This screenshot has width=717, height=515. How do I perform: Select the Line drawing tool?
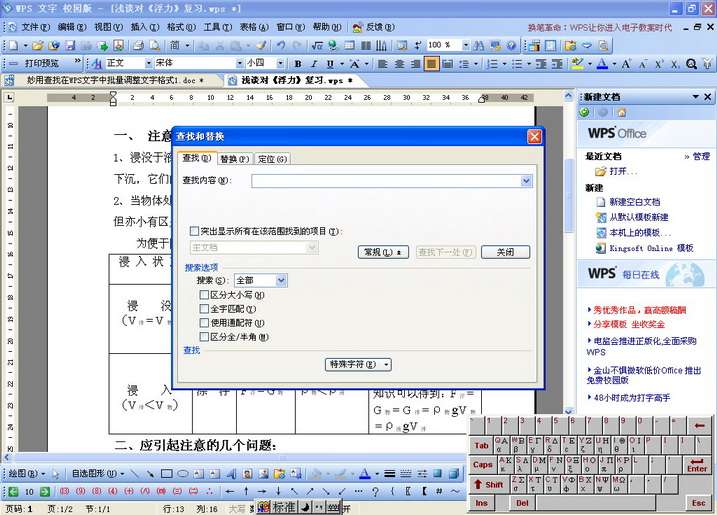tap(134, 474)
